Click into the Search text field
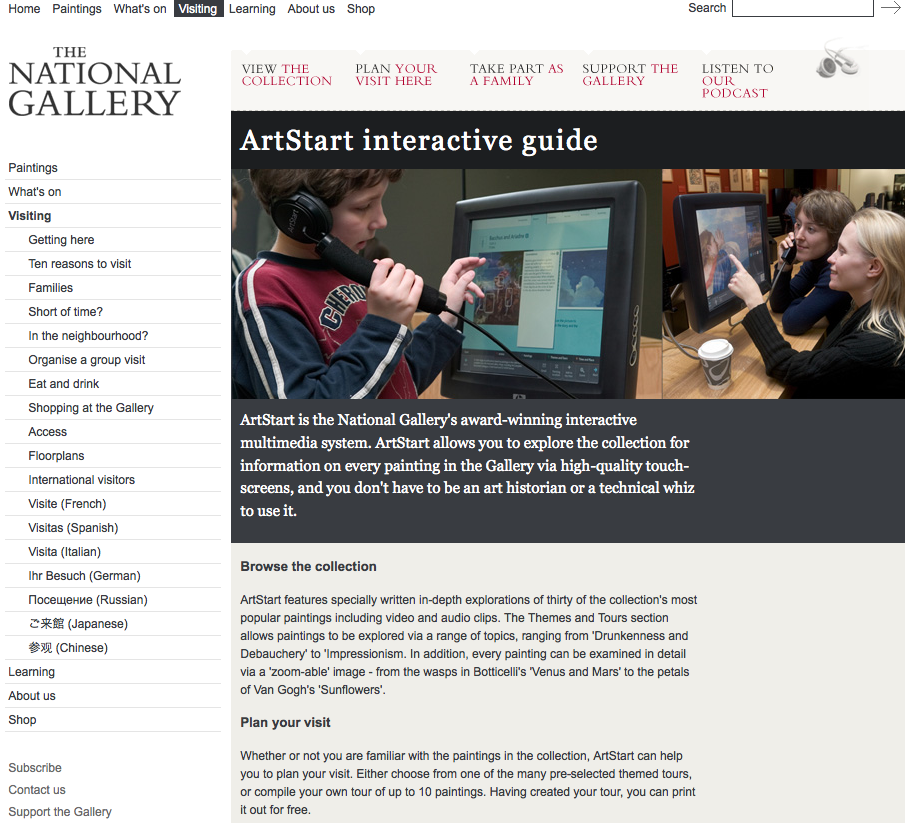This screenshot has height=823, width=905. point(802,8)
